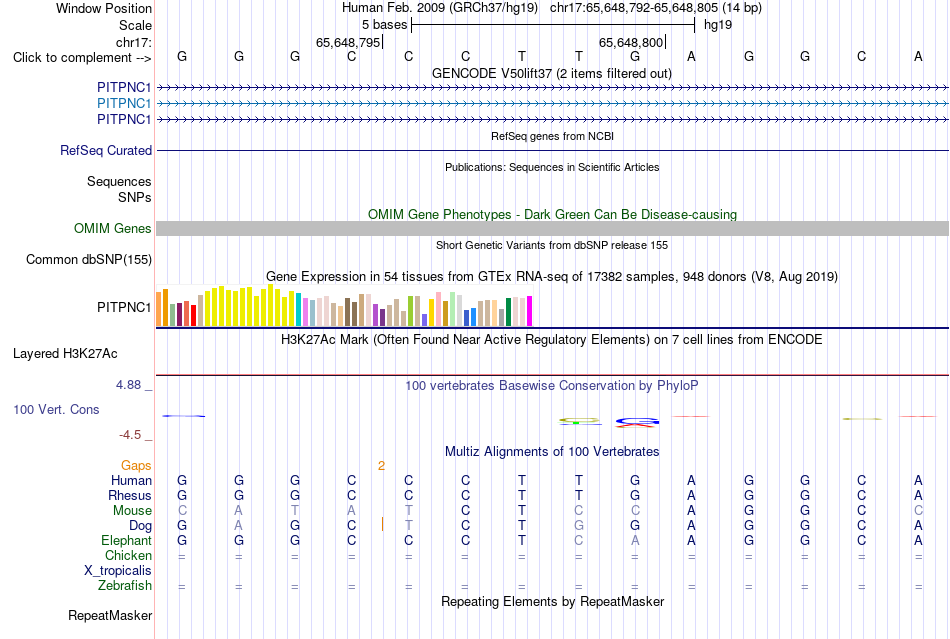Open 'OMIM Gene Phenotypes' green track title

[552, 214]
